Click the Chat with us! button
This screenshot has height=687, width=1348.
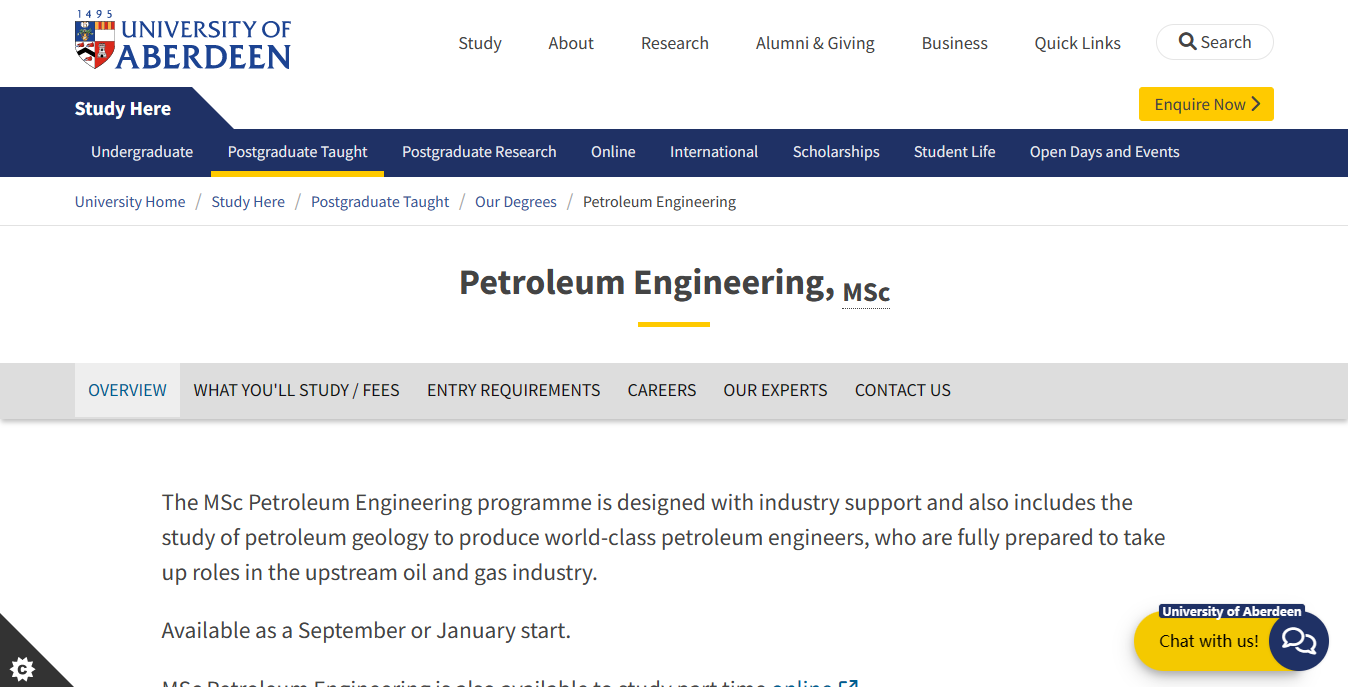tap(1208, 641)
